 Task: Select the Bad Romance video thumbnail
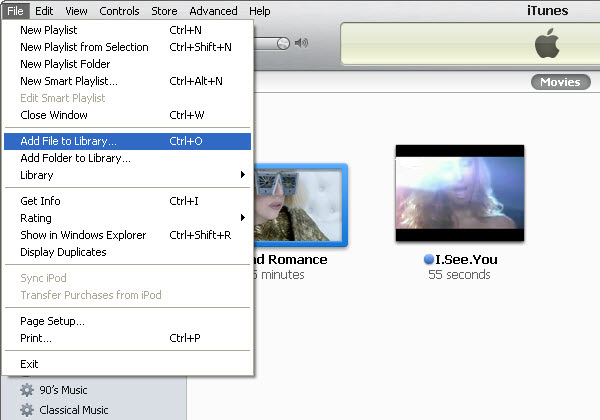pos(300,205)
